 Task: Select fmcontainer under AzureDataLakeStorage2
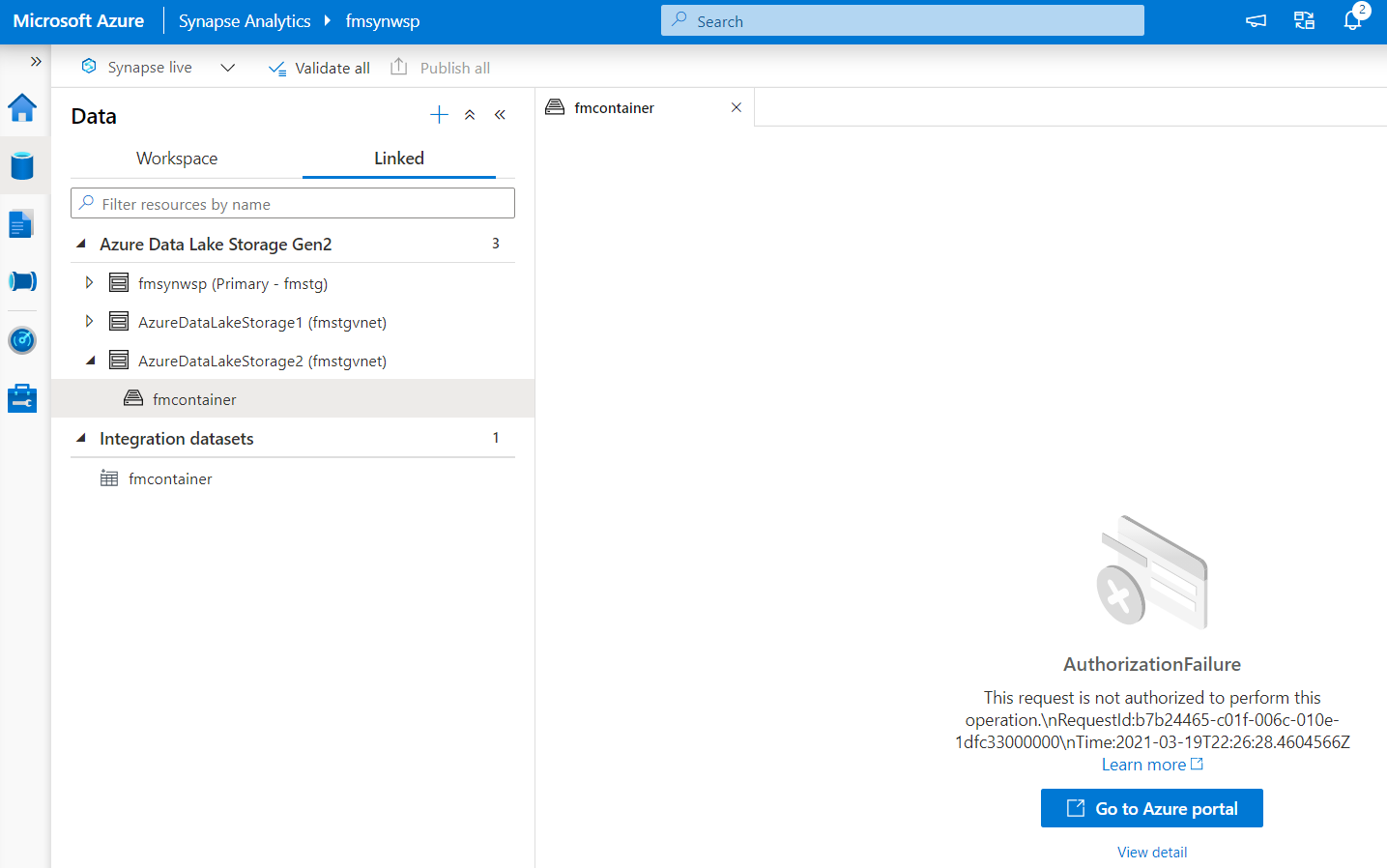coord(293,399)
